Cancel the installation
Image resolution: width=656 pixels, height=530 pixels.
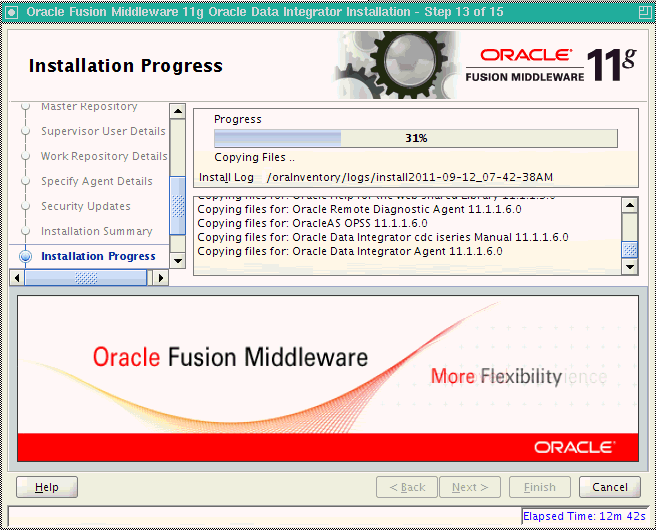point(610,487)
